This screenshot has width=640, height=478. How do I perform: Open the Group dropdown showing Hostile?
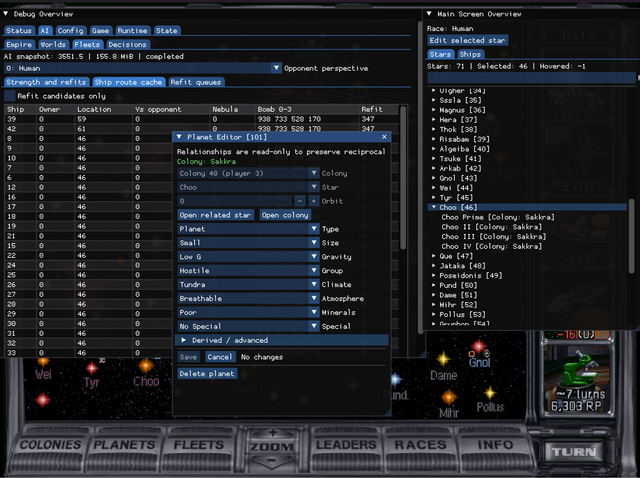pos(248,271)
